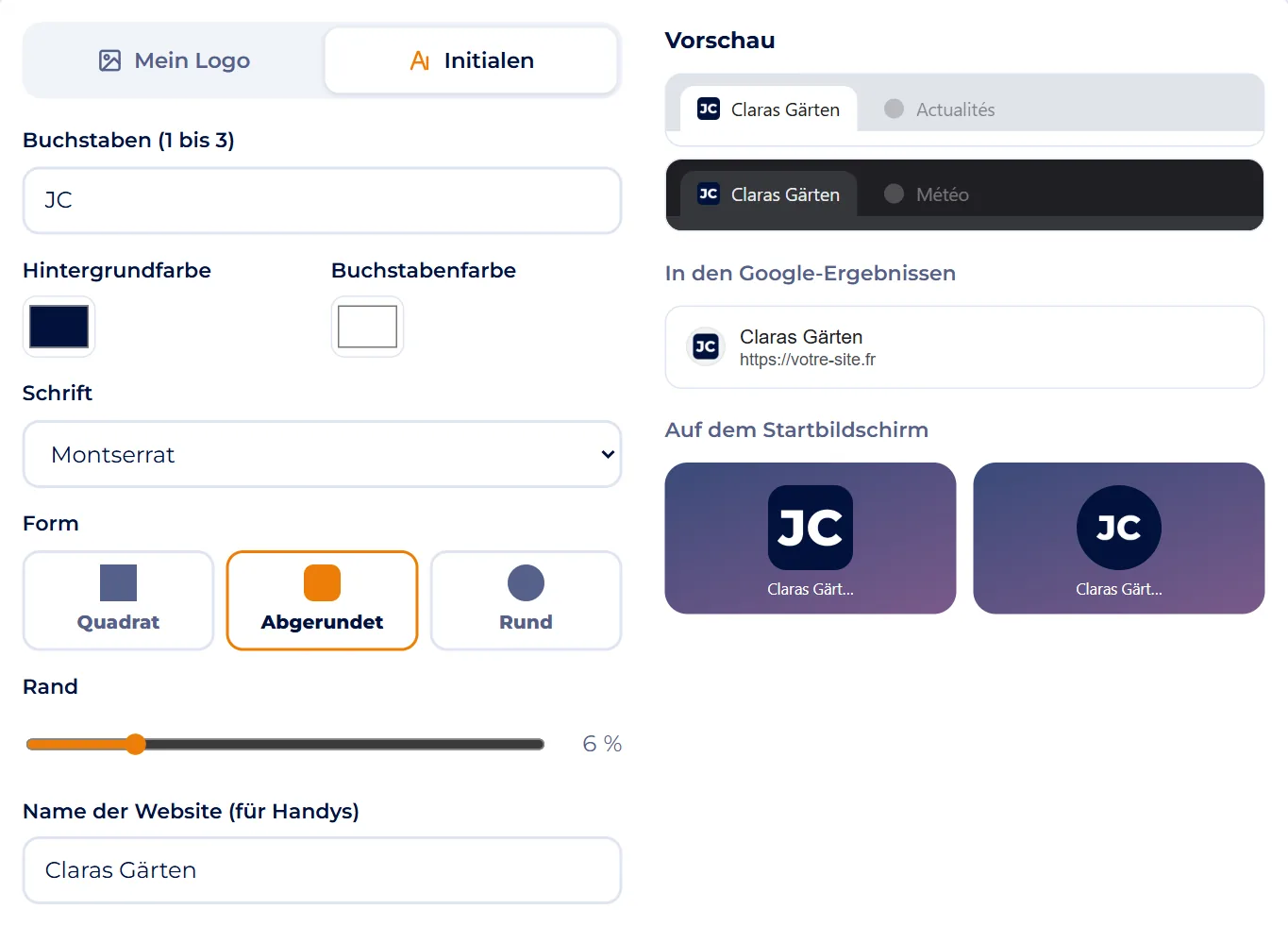This screenshot has height=926, width=1288.
Task: Select the Rund shape option
Action: [x=527, y=600]
